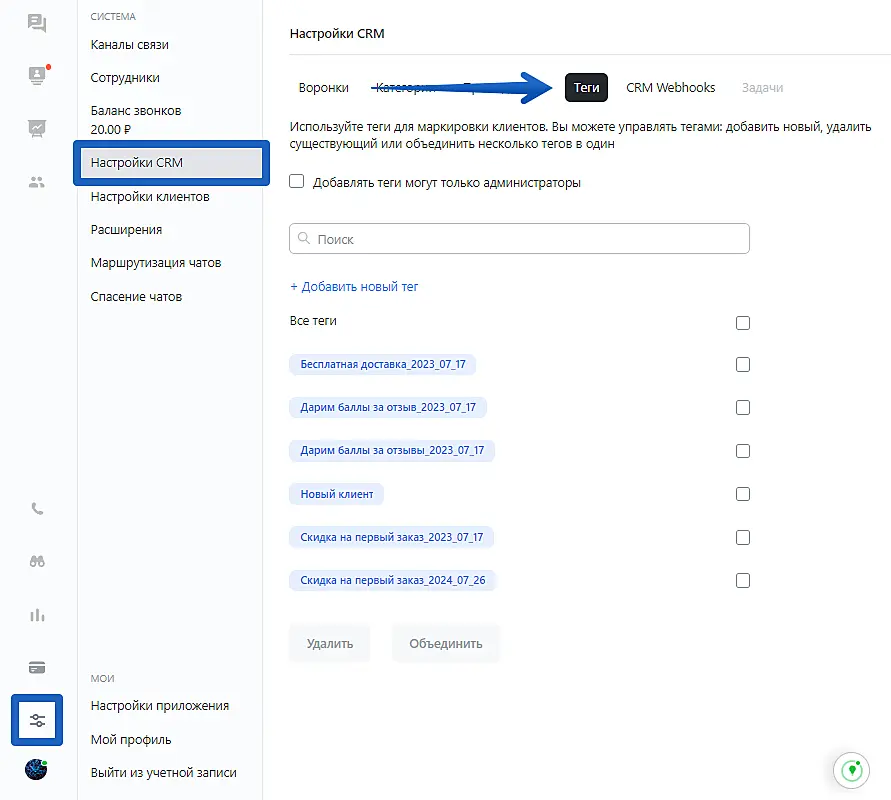Open the bar chart statistics icon
The height and width of the screenshot is (800, 891).
click(x=37, y=615)
